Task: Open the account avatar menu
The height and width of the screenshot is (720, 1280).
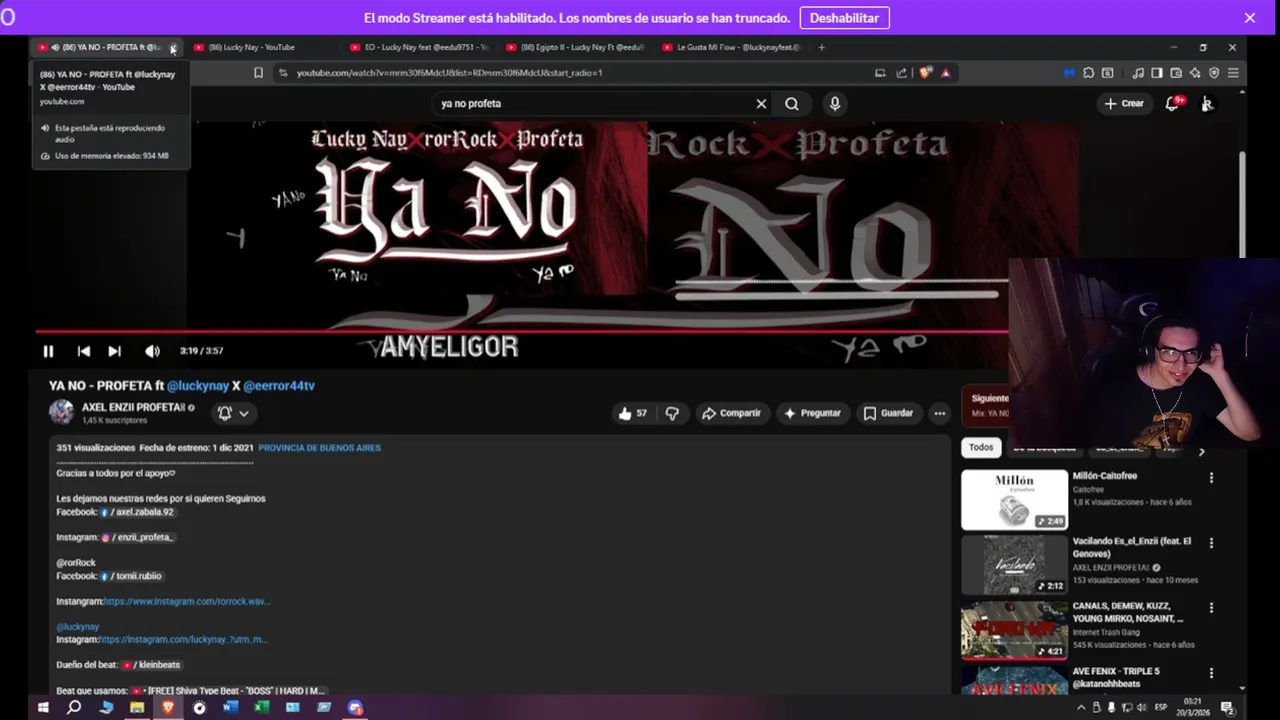Action: tap(1207, 103)
